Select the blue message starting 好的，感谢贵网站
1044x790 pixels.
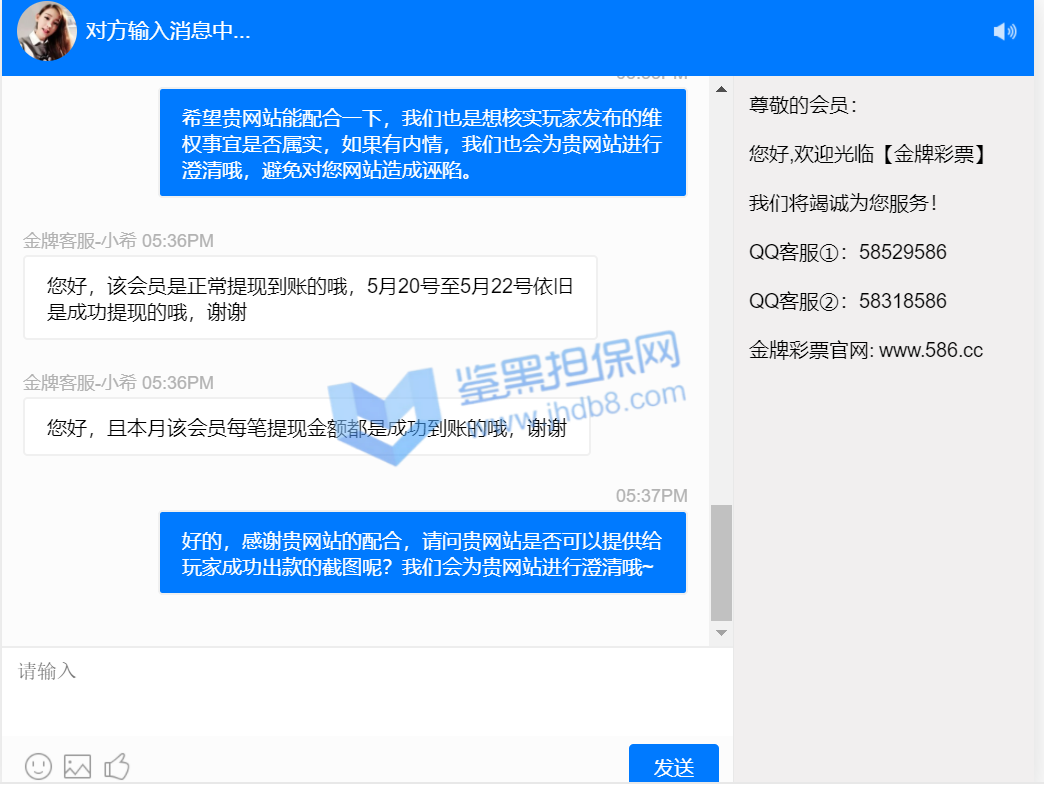pyautogui.click(x=422, y=554)
